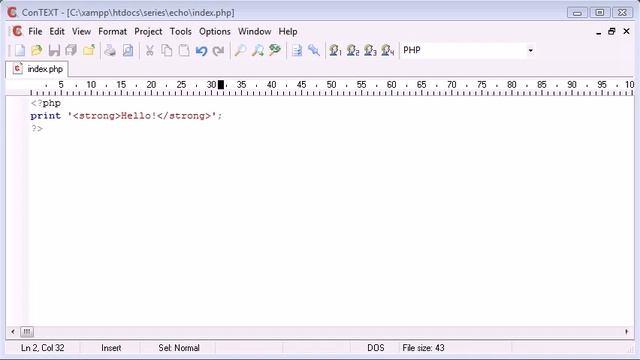This screenshot has height=360, width=640.
Task: Click the horizontal scrollbar thumb
Action: click(27, 331)
